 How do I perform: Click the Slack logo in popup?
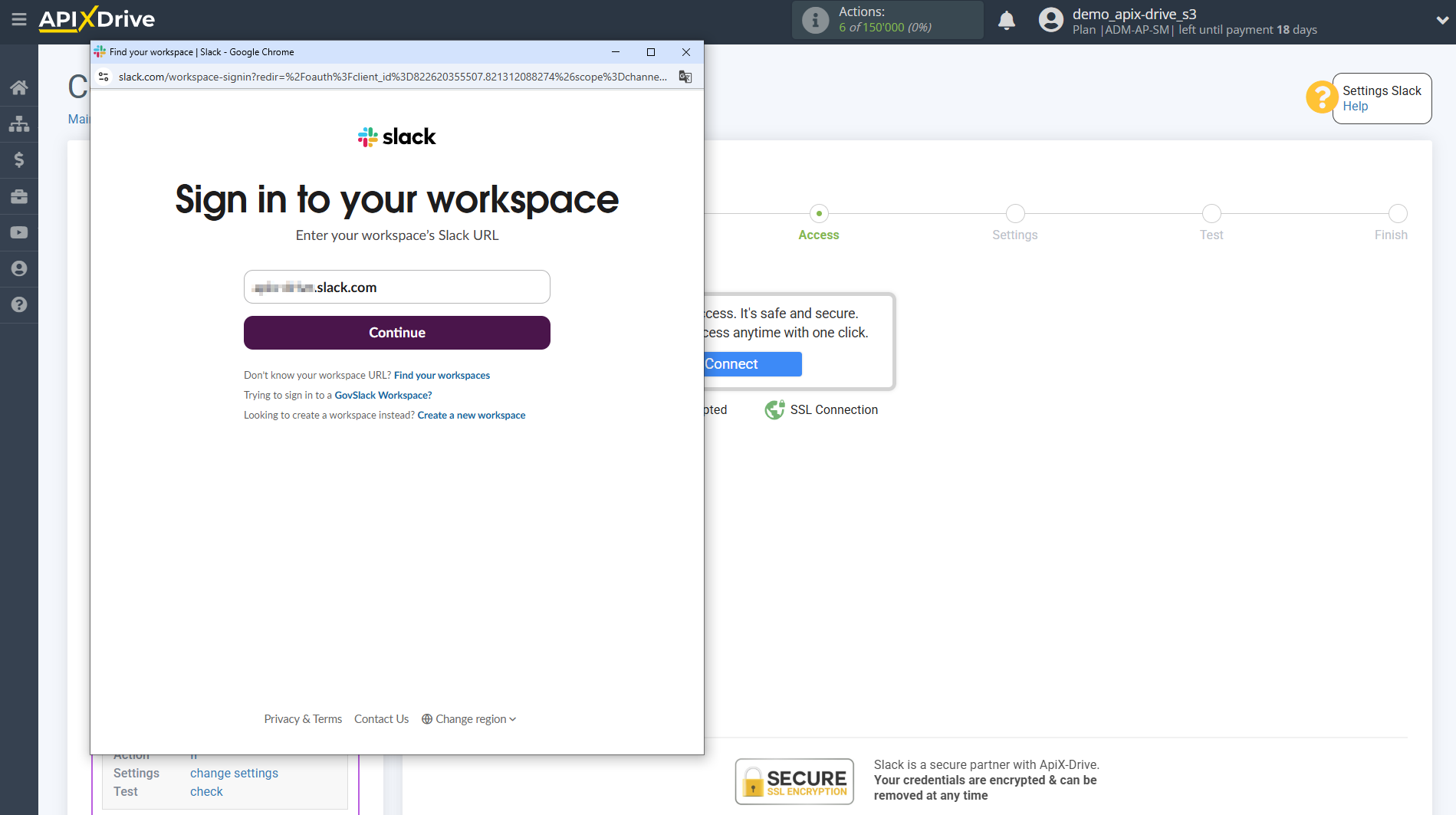pyautogui.click(x=397, y=137)
